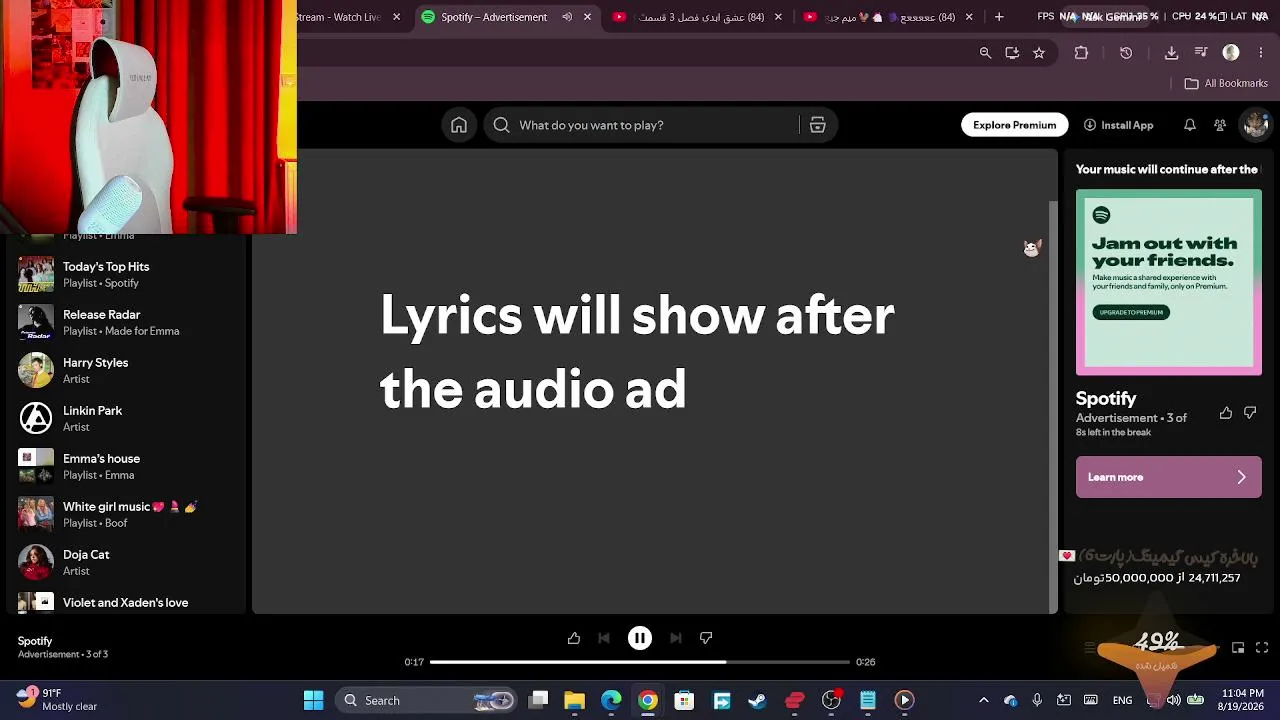The width and height of the screenshot is (1280, 720).
Task: Open the miniplayer
Action: click(x=1238, y=648)
